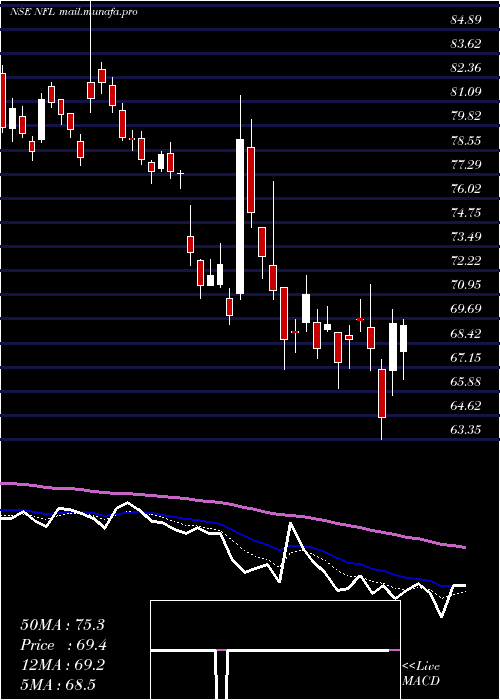
Task: Select the 73.49 price axis label
Action: [466, 237]
